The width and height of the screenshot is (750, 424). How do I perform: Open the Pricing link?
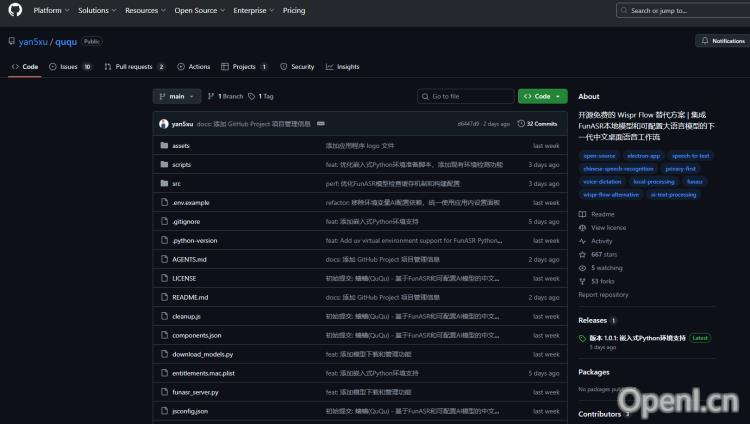[x=294, y=10]
